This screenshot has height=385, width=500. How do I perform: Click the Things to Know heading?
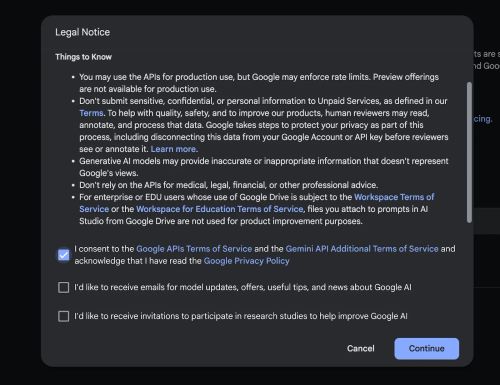(x=83, y=57)
